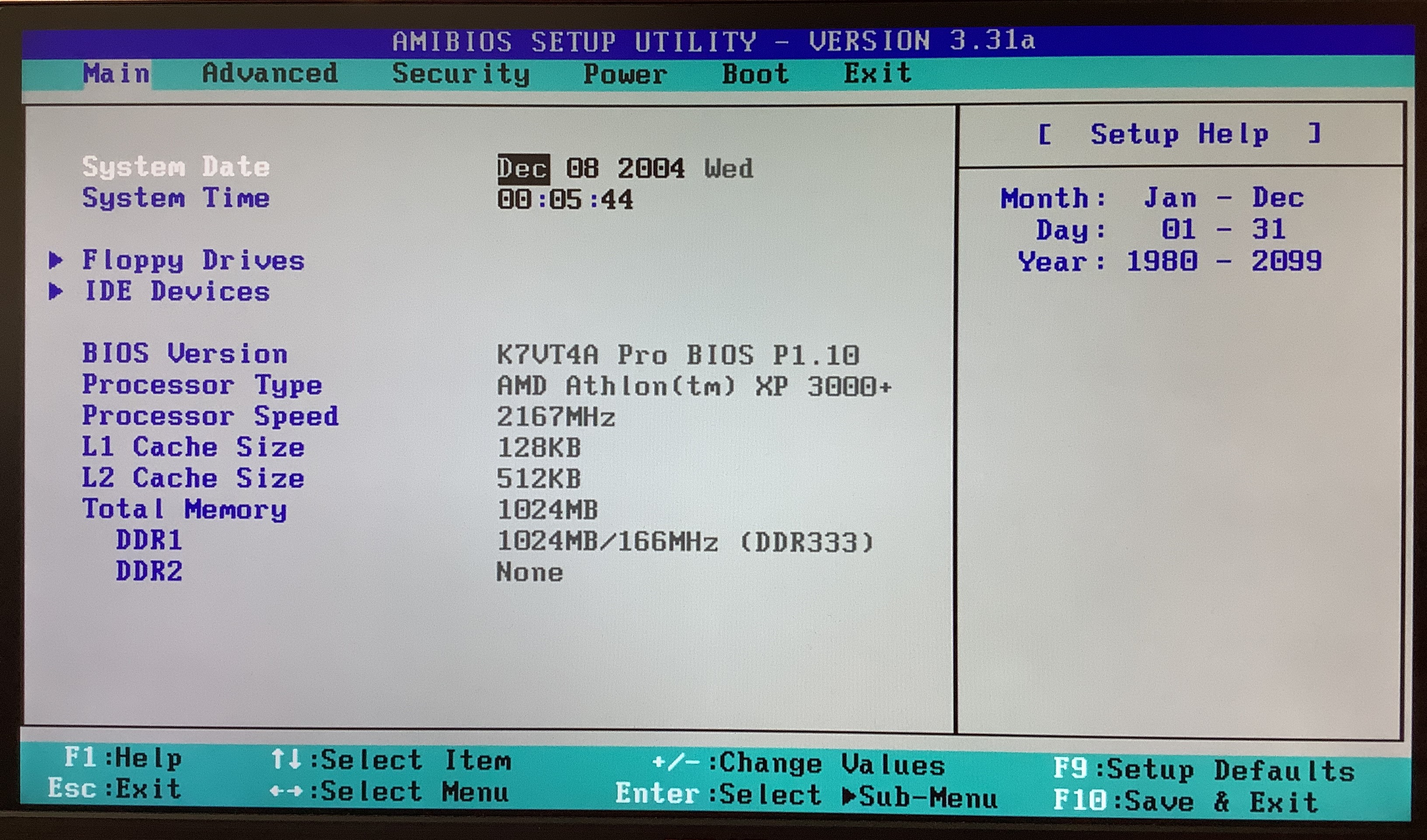Image resolution: width=1427 pixels, height=840 pixels.
Task: Click the System Time label
Action: coord(176,198)
